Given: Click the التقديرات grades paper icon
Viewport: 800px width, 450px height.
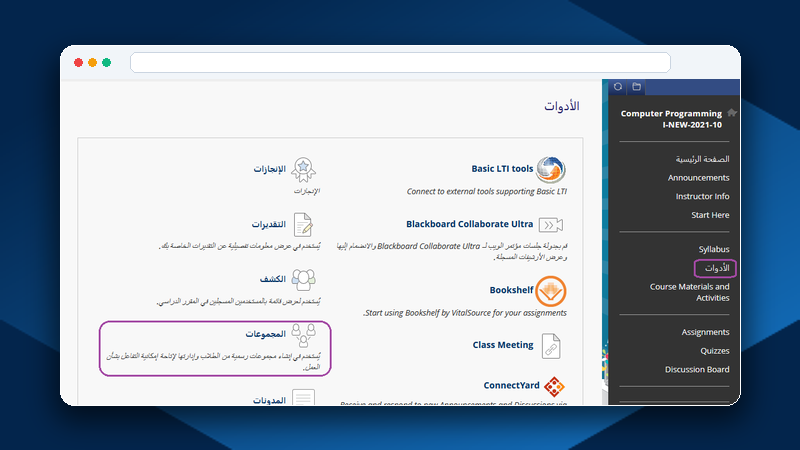Looking at the screenshot, I should [303, 225].
